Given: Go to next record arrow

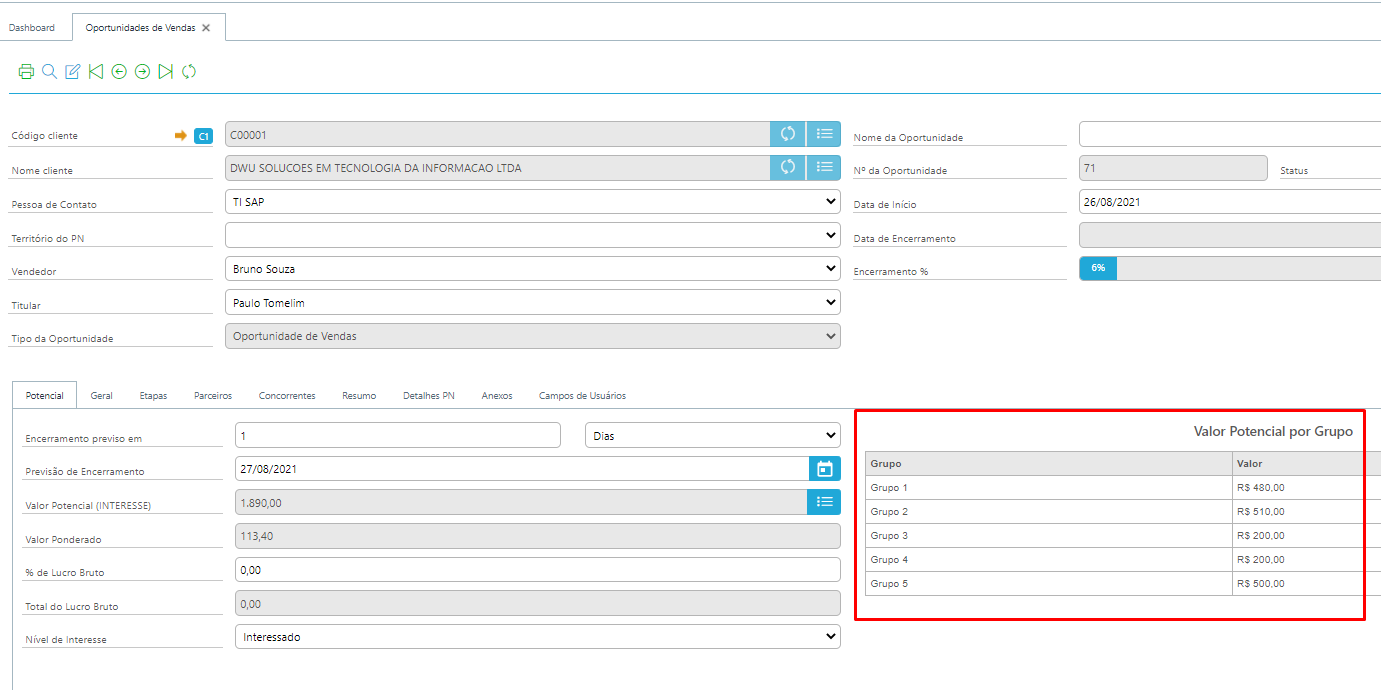Looking at the screenshot, I should (142, 72).
